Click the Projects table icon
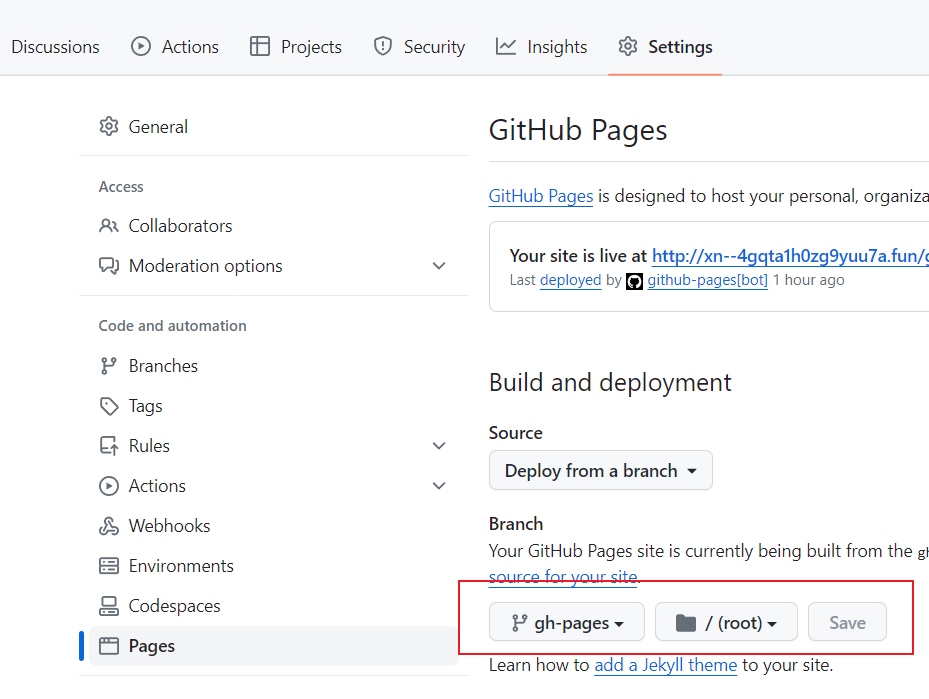The image size is (929, 699). coord(260,46)
